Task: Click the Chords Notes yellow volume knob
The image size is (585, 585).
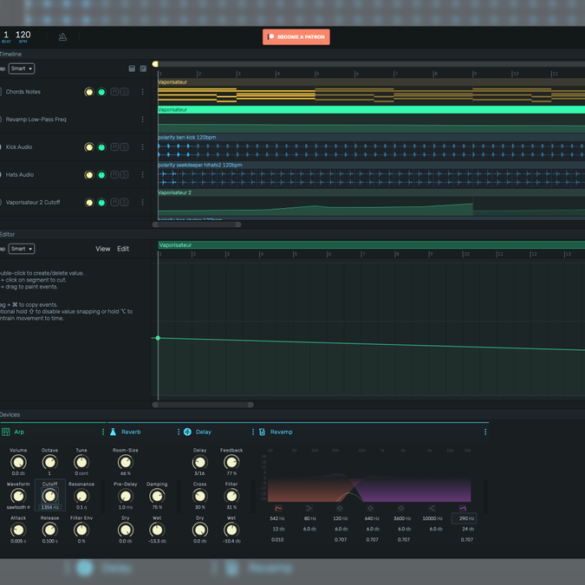Action: [89, 92]
